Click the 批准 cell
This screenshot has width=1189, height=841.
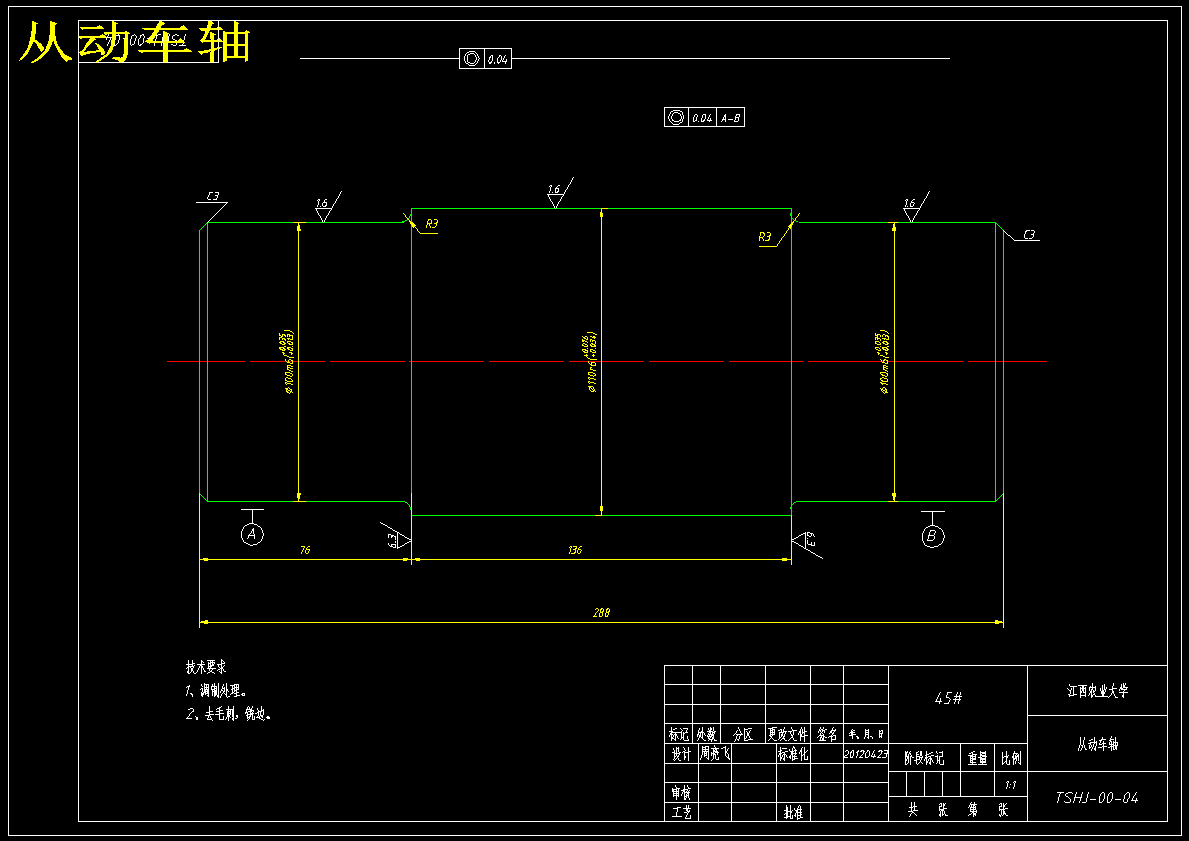[793, 812]
